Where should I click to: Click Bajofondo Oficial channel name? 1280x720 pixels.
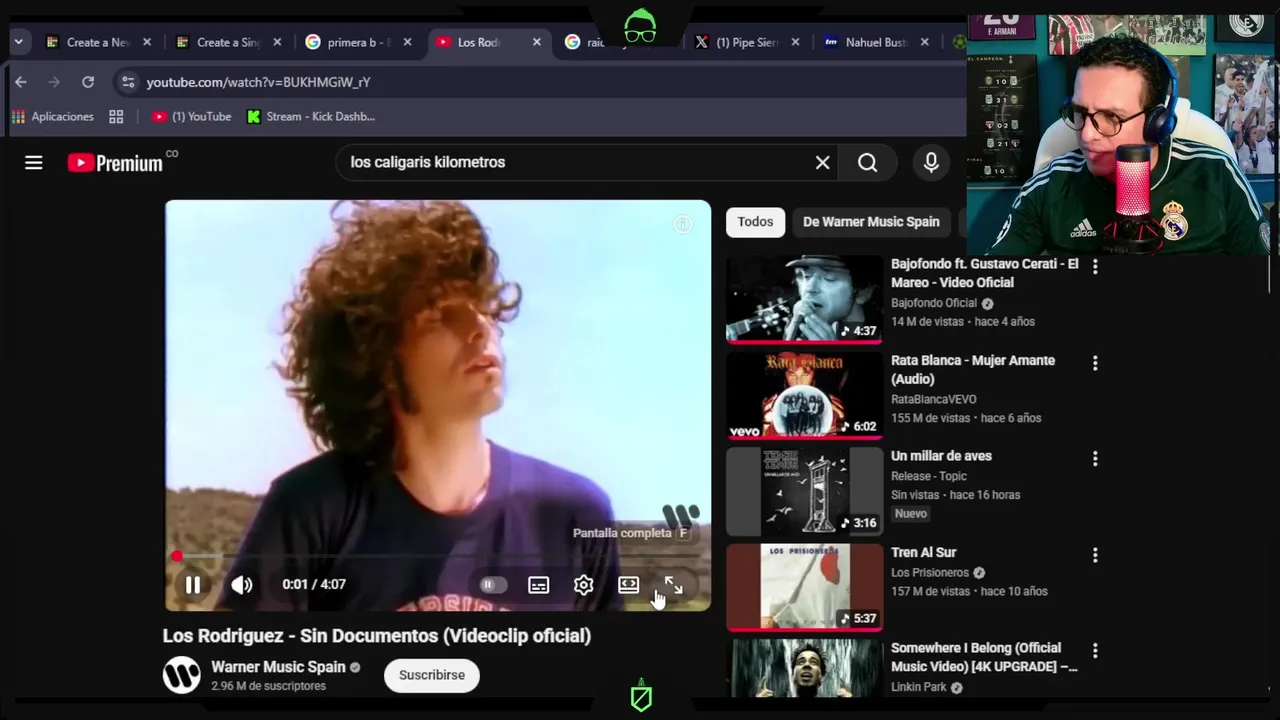click(x=934, y=303)
